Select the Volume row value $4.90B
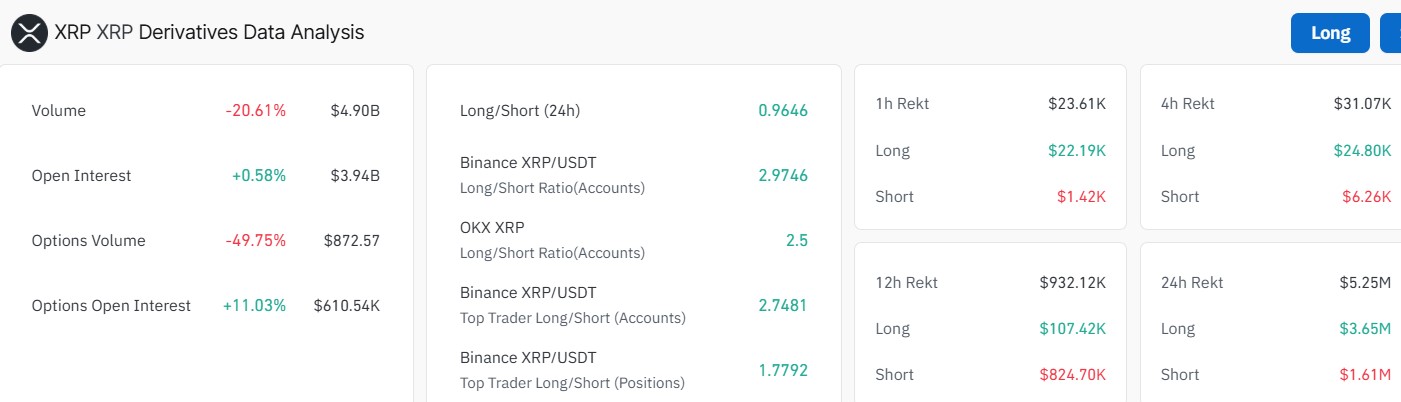Screen dimensions: 1401x402 (355, 111)
